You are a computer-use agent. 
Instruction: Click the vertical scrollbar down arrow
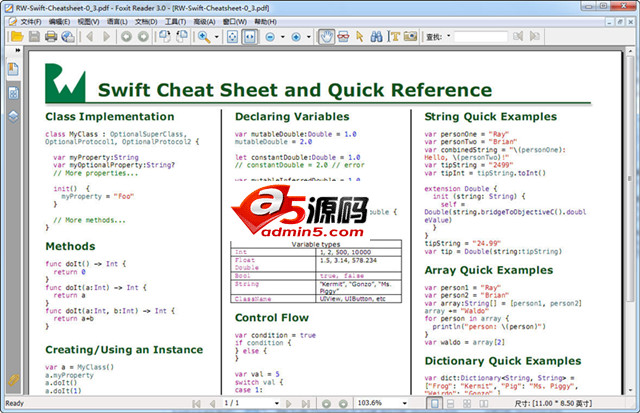[630, 390]
